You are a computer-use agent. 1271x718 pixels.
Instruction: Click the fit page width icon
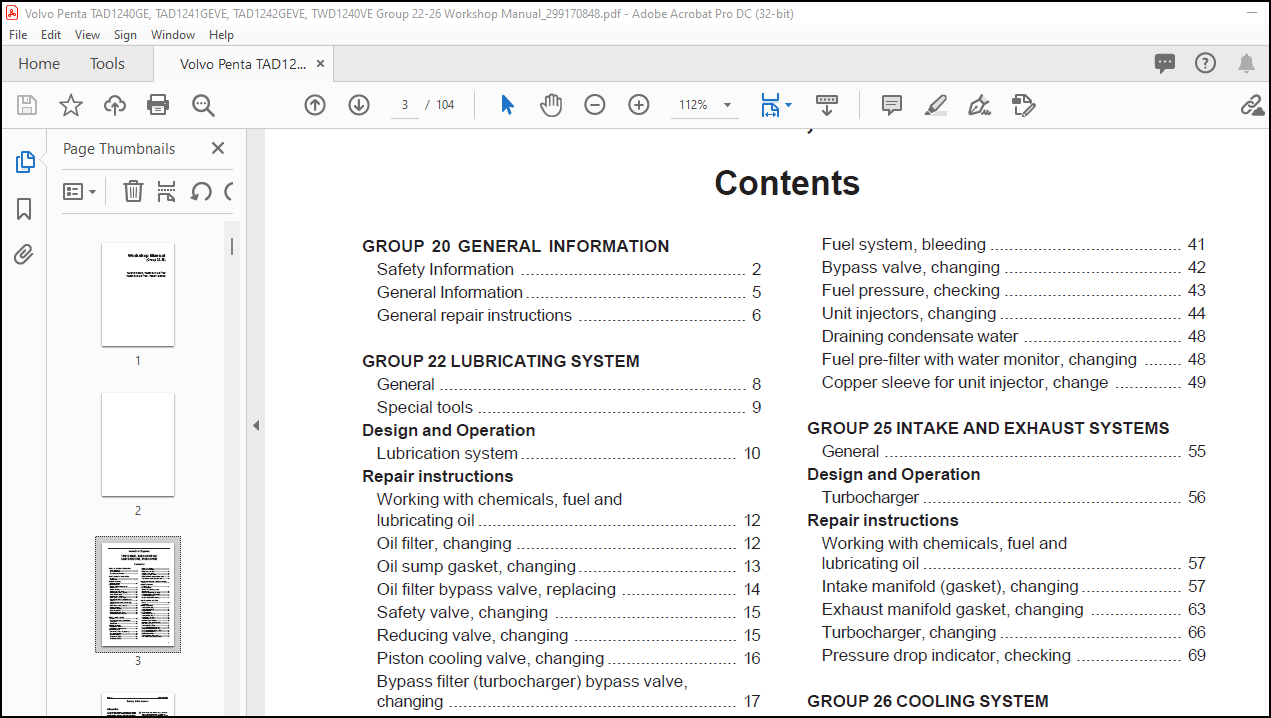(769, 105)
